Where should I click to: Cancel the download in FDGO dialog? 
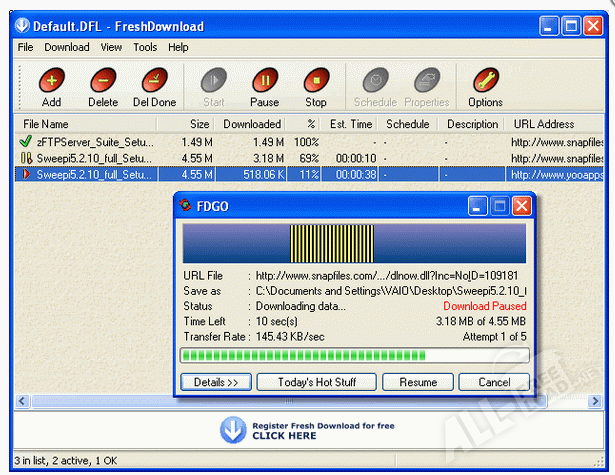click(x=494, y=382)
